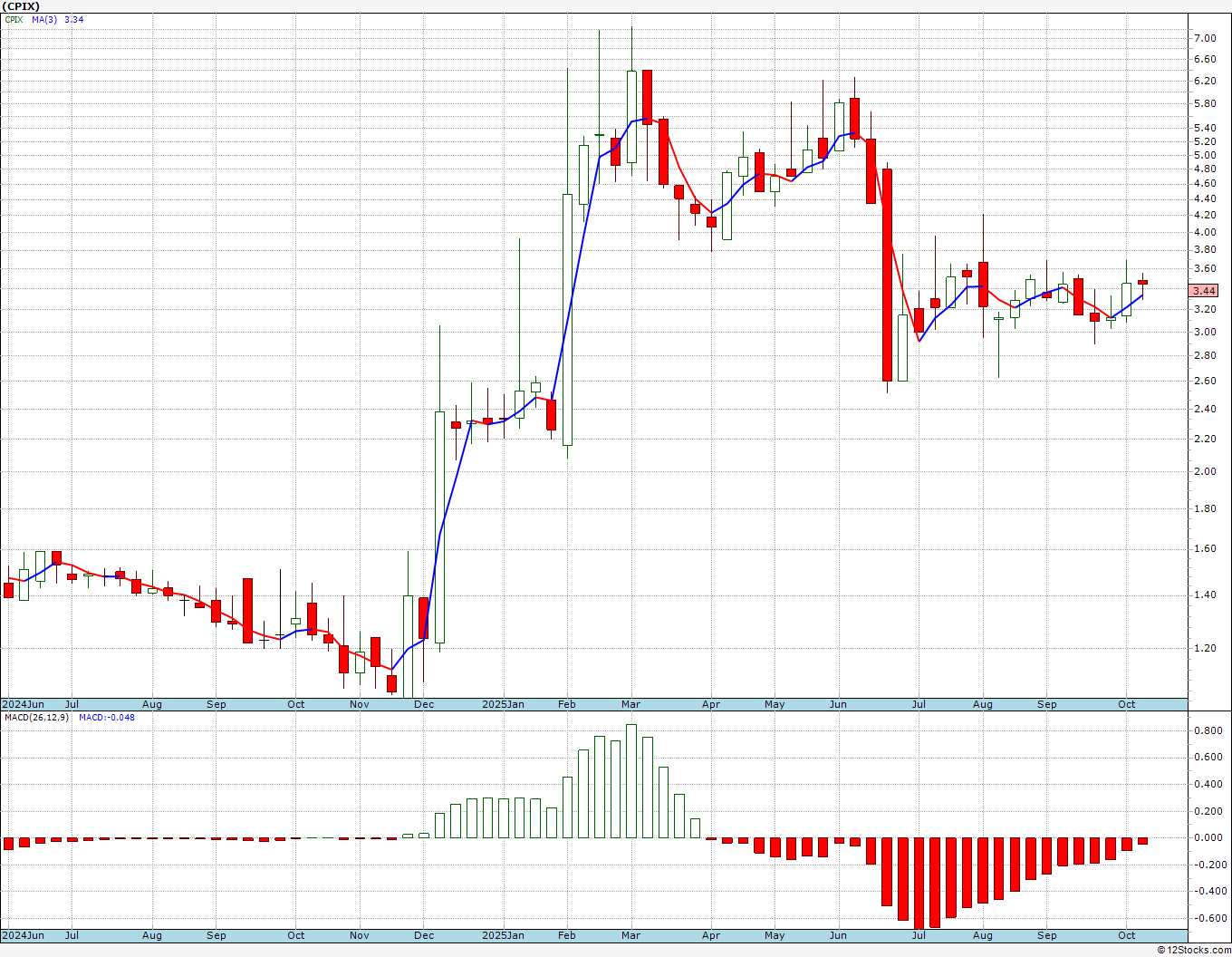Select 2025Jan on the MACD panel time axis

(503, 935)
